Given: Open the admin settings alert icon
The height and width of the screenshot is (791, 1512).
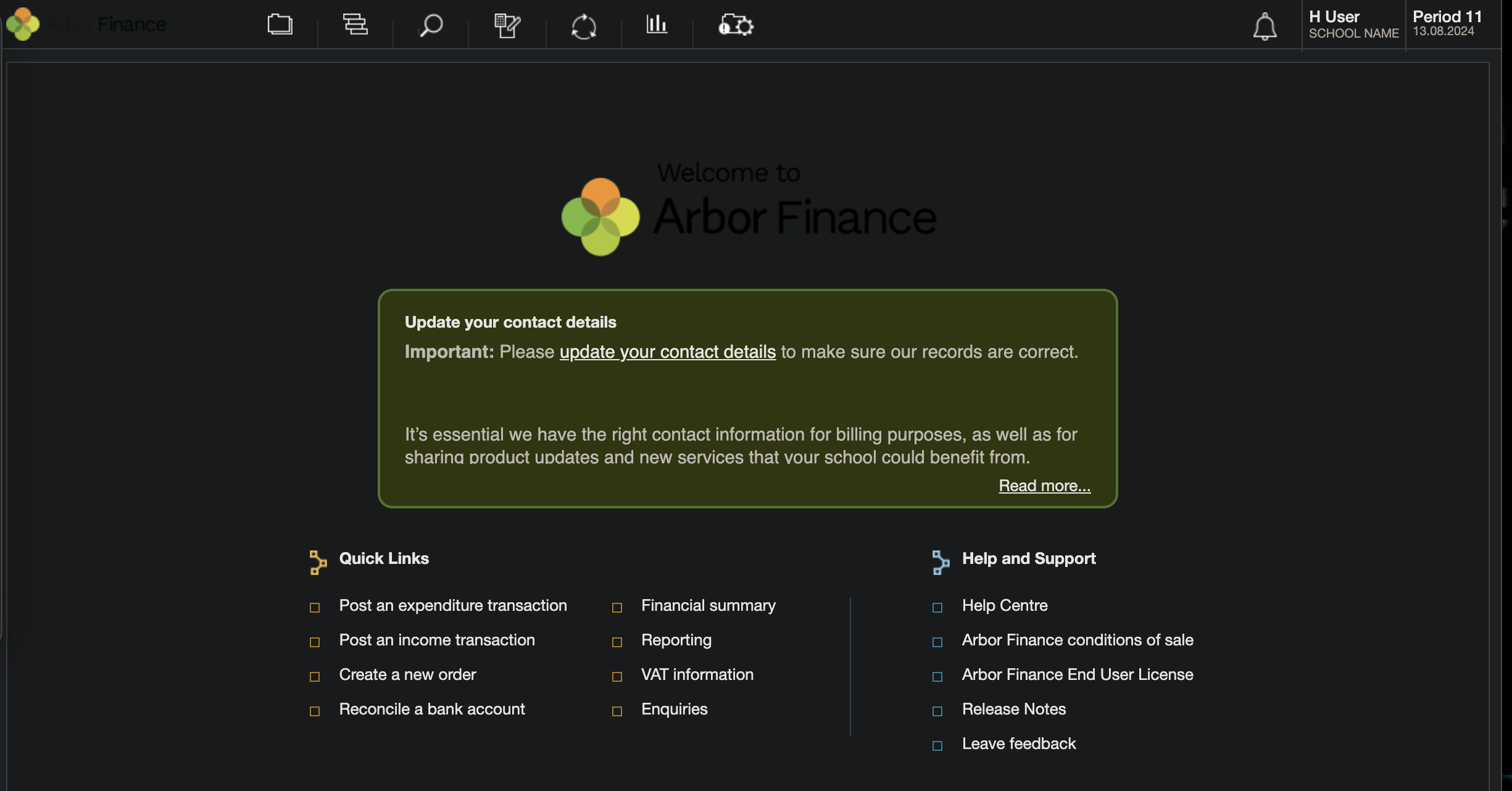Looking at the screenshot, I should (734, 25).
